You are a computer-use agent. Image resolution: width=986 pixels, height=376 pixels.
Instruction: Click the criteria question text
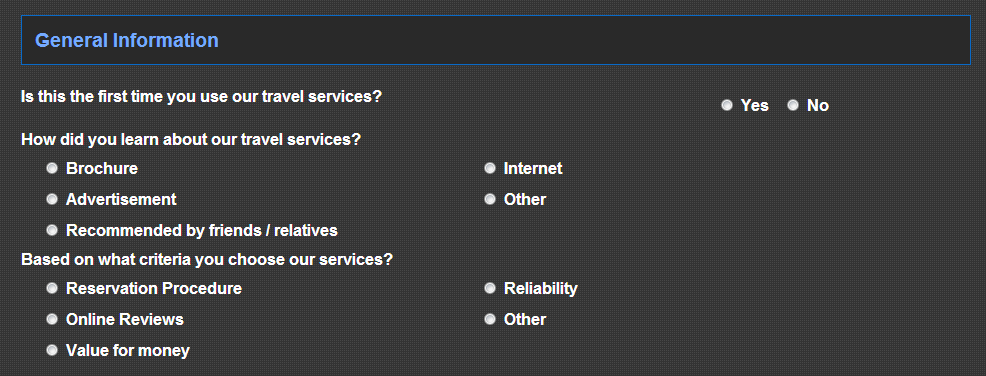207,259
